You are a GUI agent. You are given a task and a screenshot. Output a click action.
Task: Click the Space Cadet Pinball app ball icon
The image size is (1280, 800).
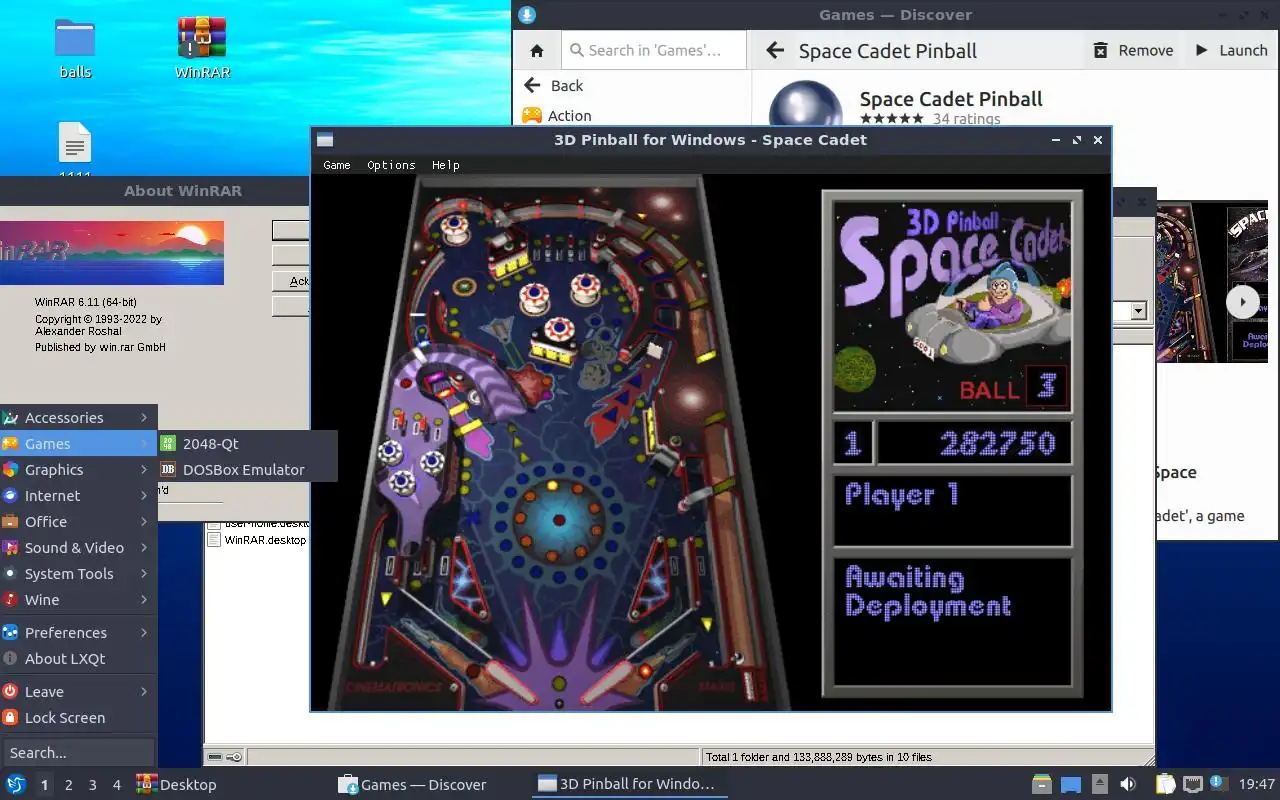tap(805, 105)
